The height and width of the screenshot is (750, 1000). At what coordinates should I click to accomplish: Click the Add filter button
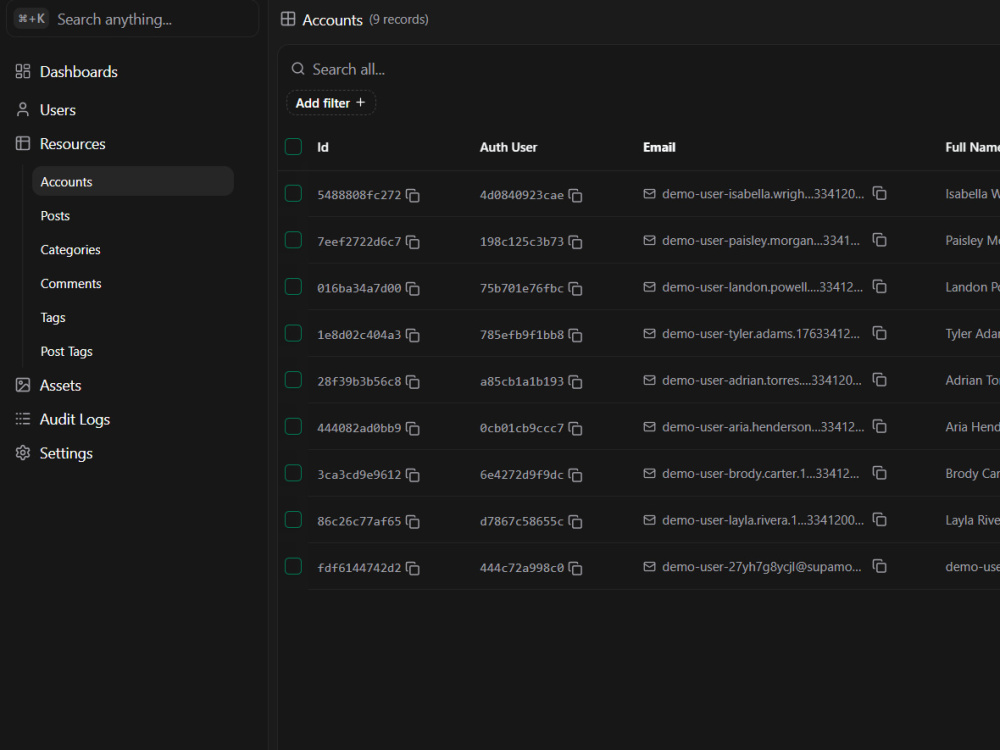(331, 103)
